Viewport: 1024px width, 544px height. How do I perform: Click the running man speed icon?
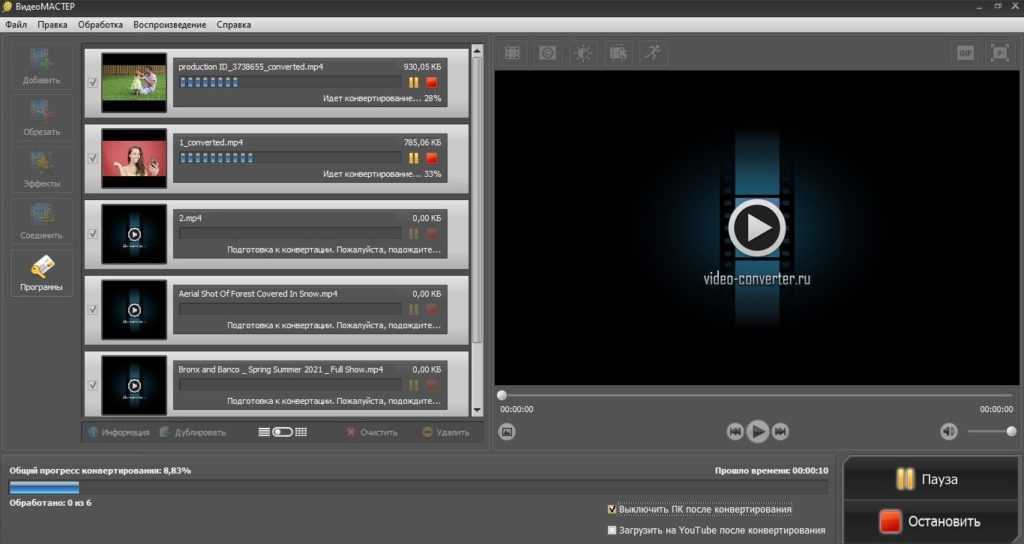click(652, 52)
